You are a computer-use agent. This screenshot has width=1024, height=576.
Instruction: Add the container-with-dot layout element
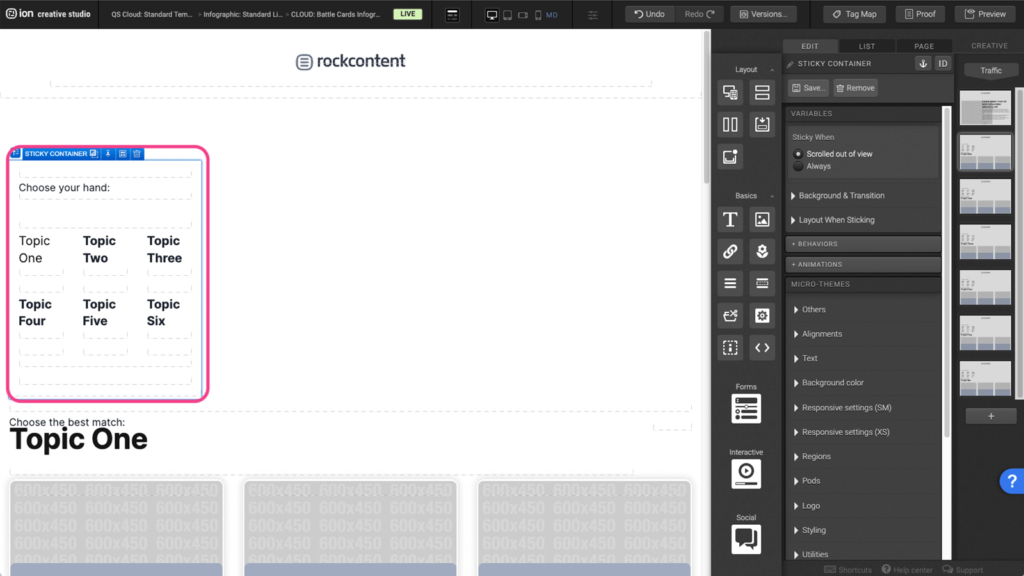(x=730, y=156)
